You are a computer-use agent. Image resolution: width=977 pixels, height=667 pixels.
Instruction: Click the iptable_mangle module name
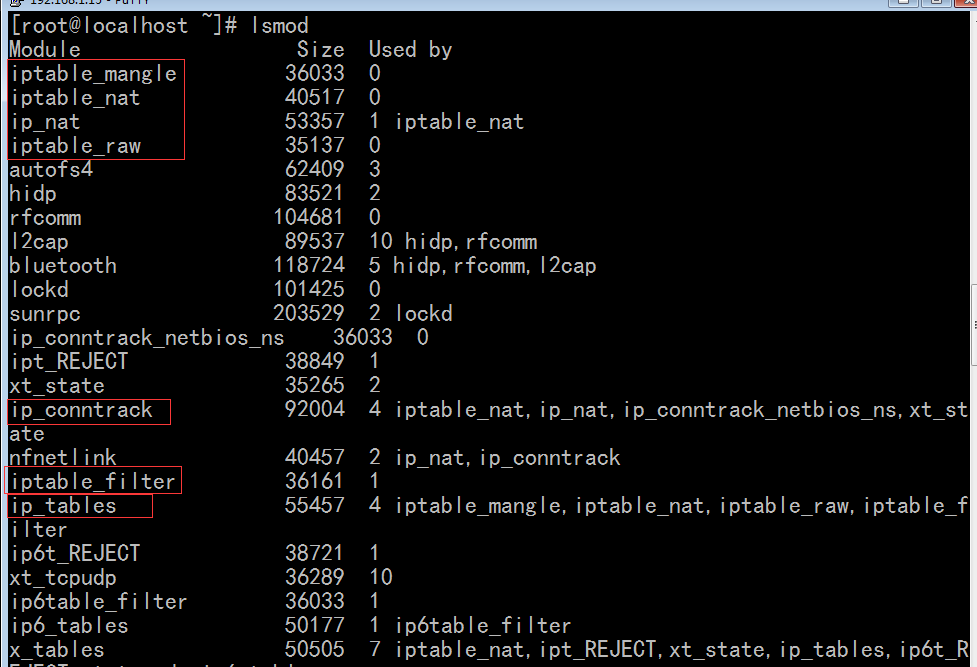tap(94, 74)
